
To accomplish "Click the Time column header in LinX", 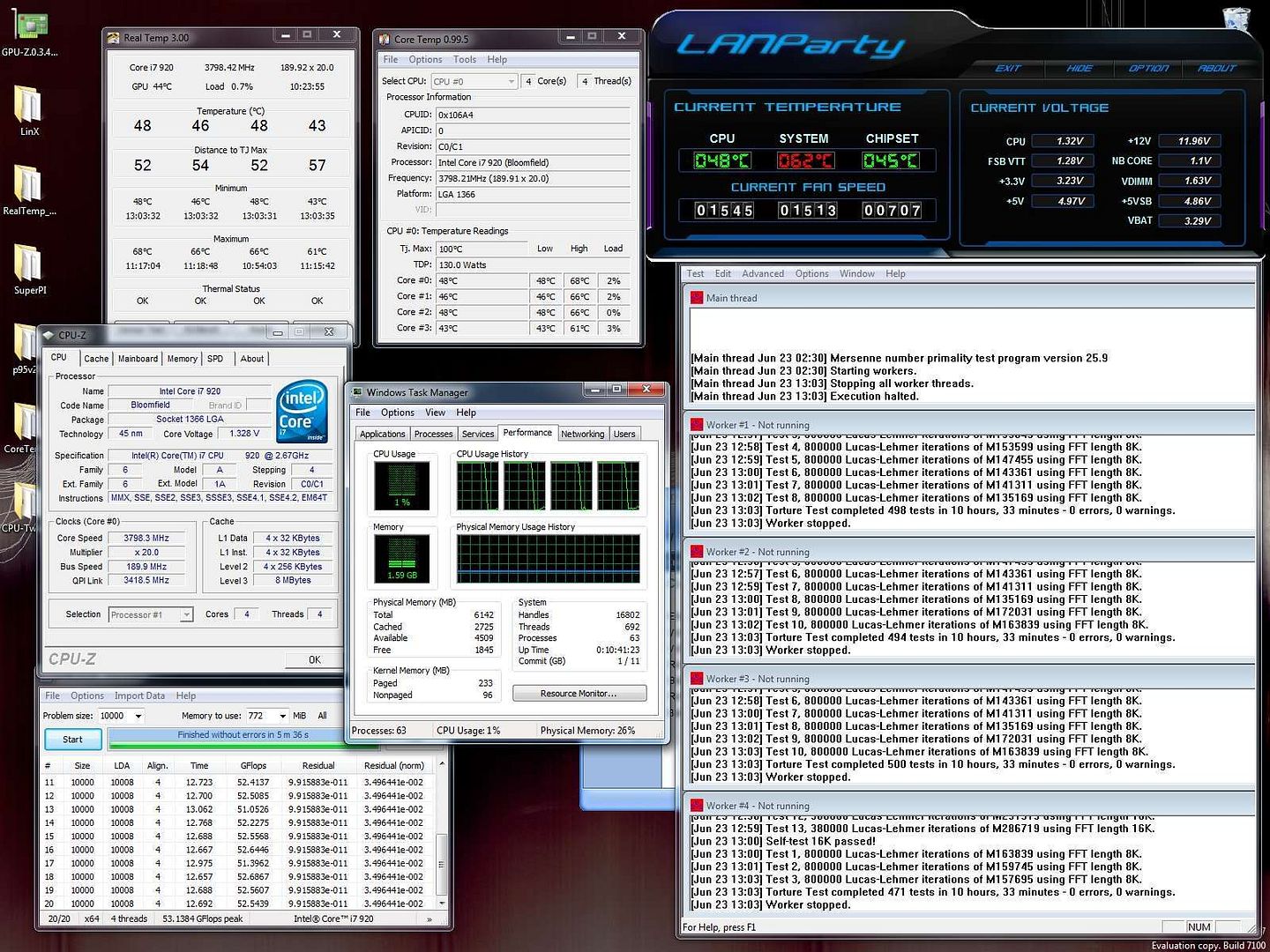I will tap(199, 765).
